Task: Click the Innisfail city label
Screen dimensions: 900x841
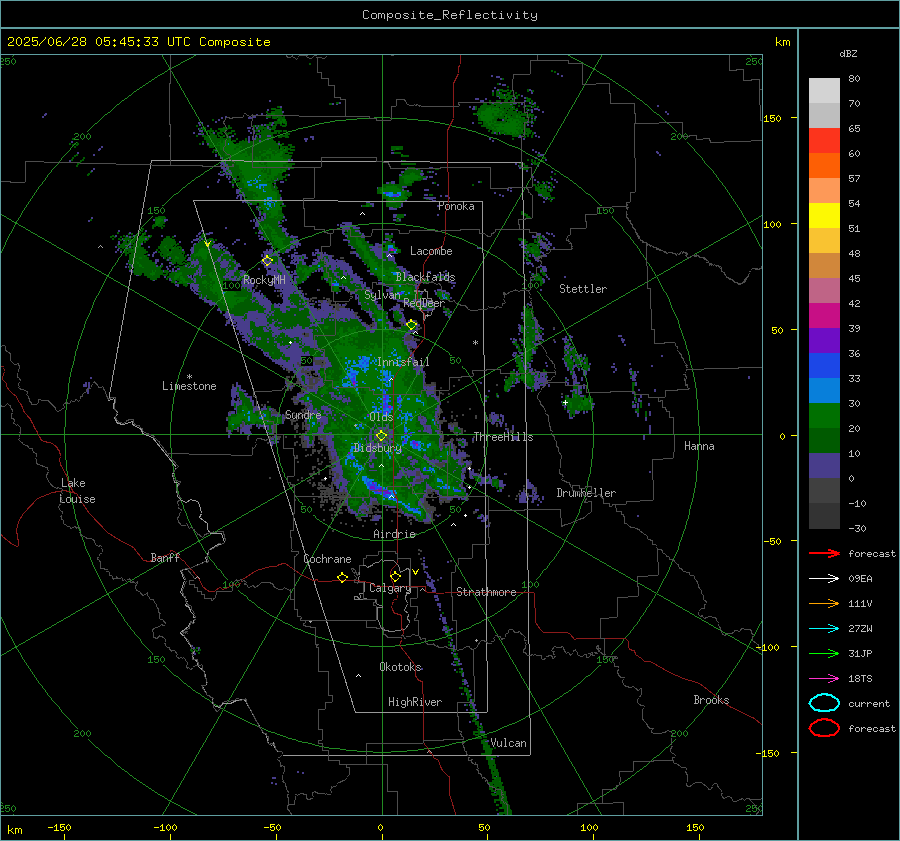Action: click(x=403, y=362)
